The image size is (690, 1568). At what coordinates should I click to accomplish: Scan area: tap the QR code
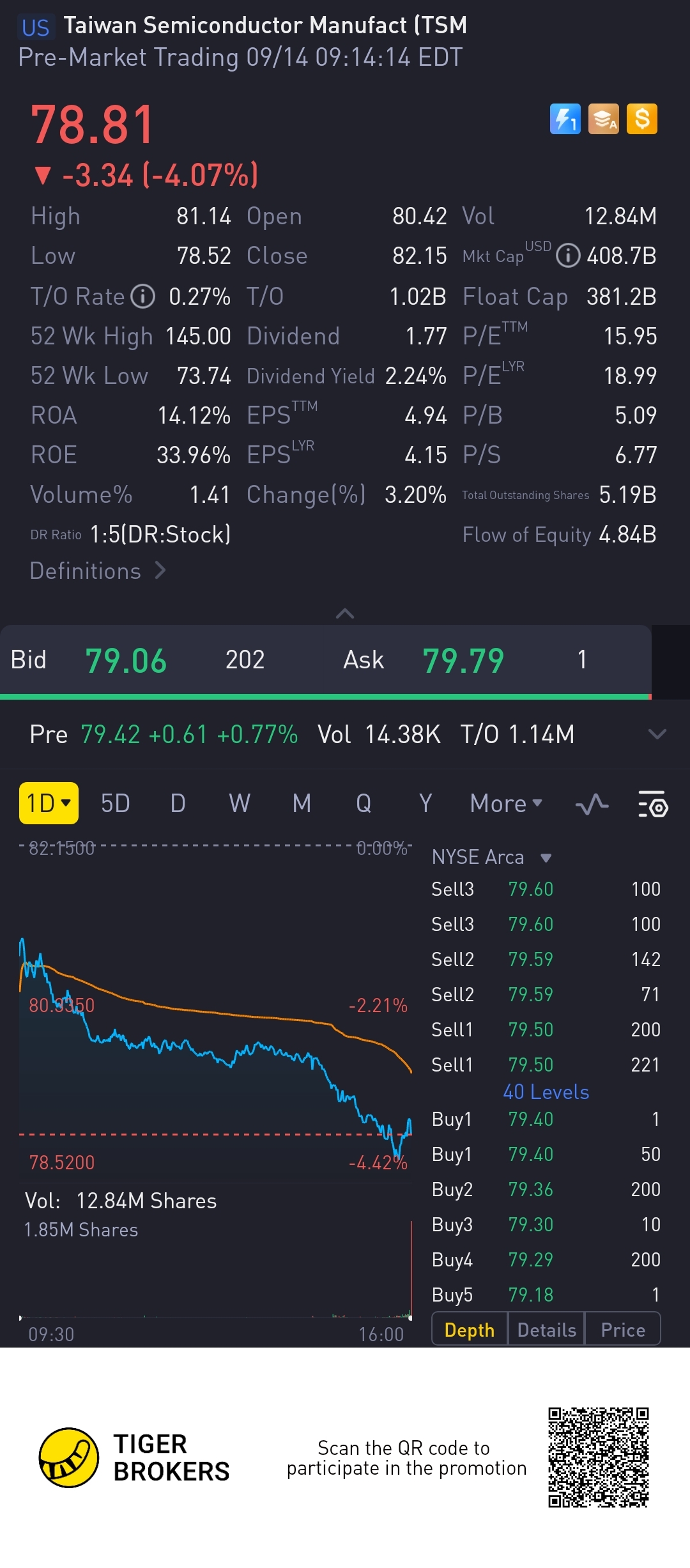click(x=598, y=1457)
